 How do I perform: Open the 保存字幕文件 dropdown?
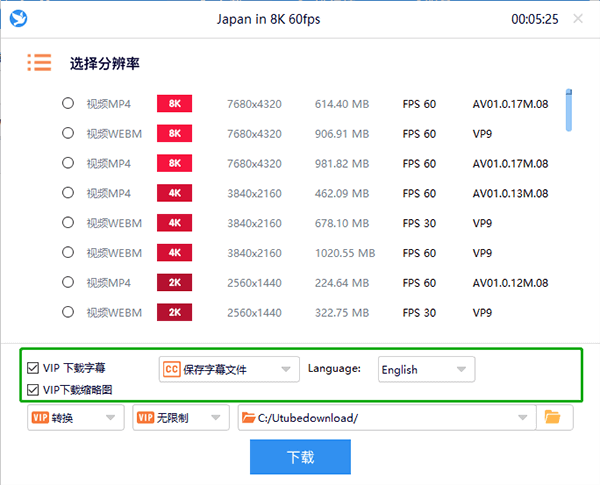click(x=229, y=369)
